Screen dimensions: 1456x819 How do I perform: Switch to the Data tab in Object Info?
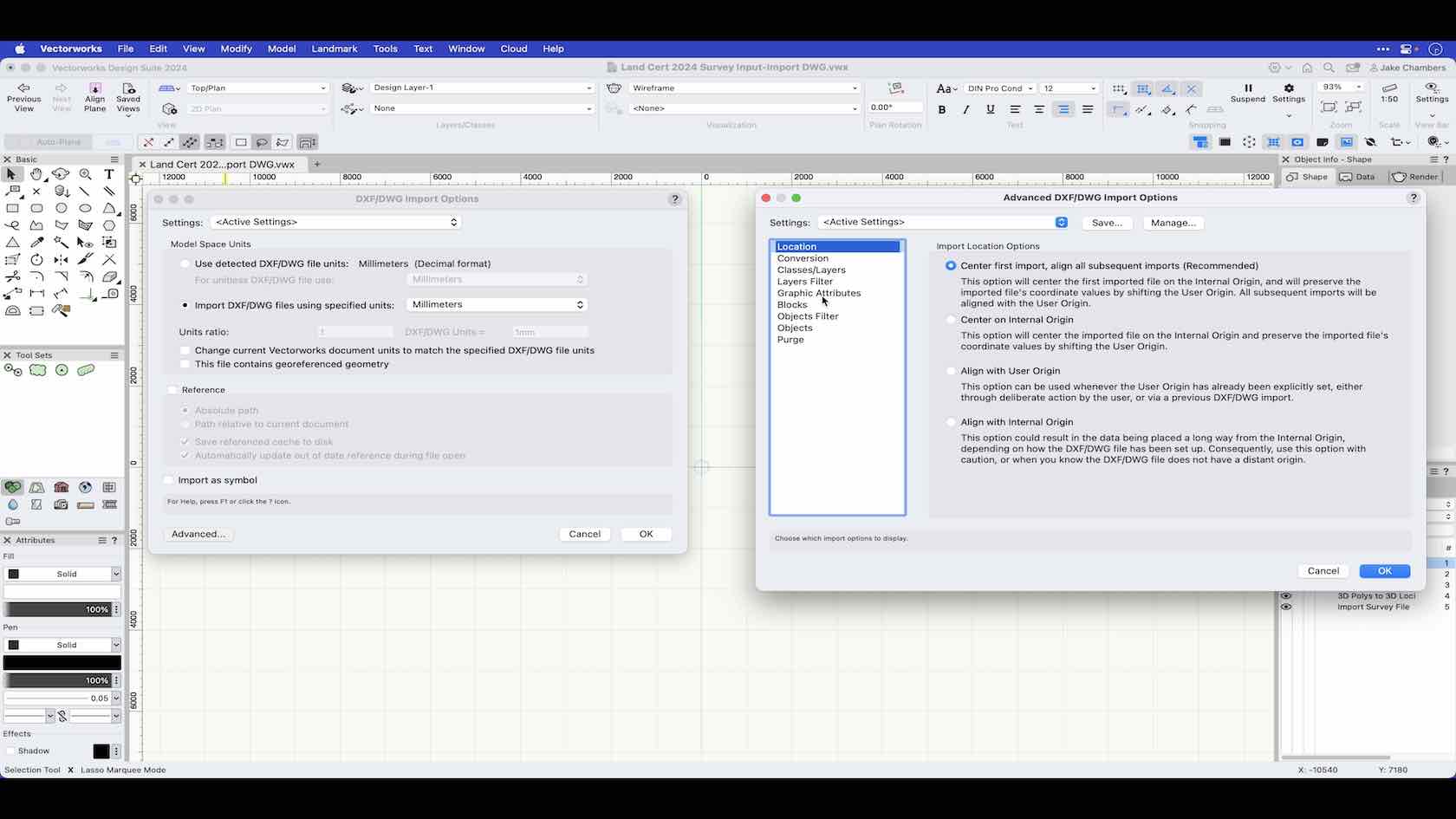pos(1358,177)
